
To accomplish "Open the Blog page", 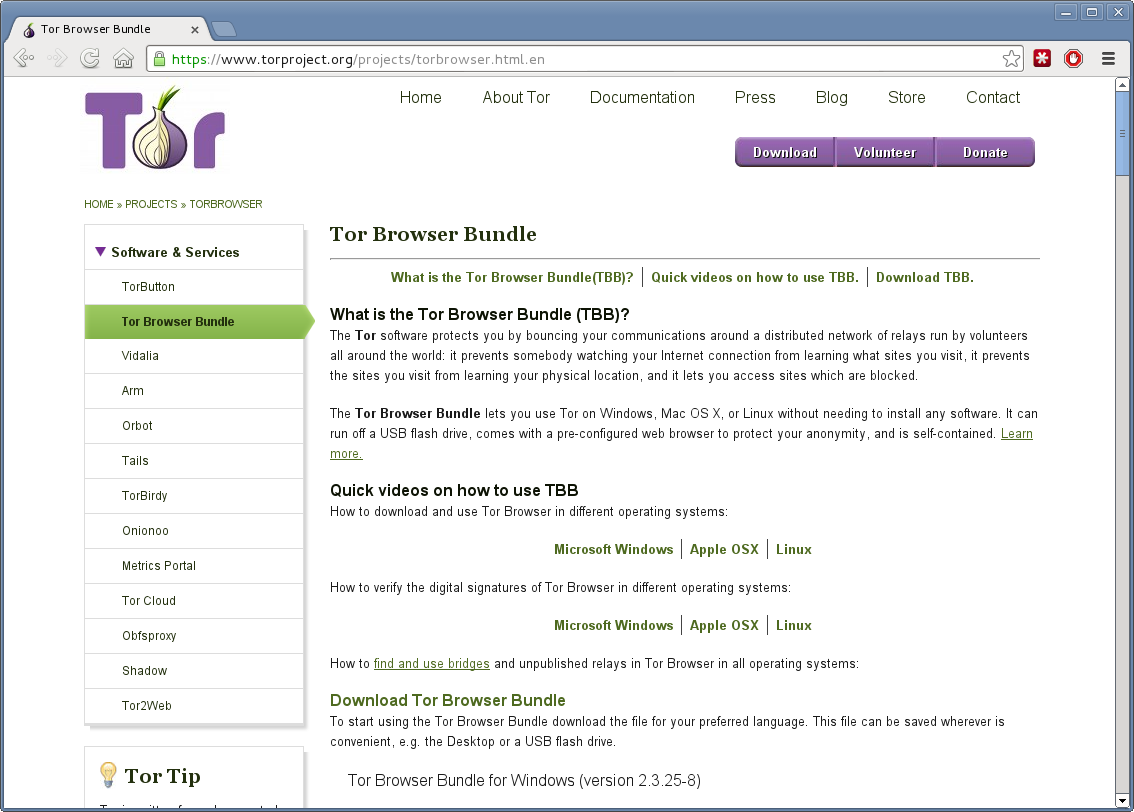I will [832, 98].
